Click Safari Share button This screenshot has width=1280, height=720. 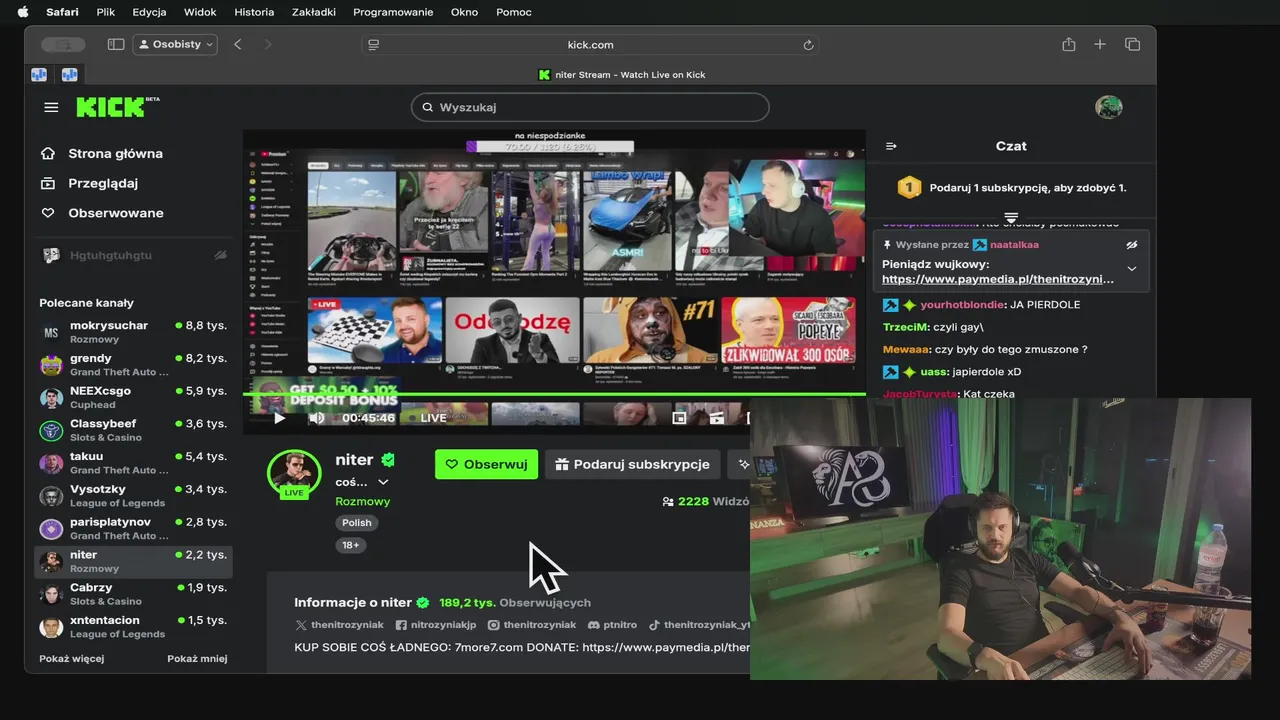[x=1069, y=44]
